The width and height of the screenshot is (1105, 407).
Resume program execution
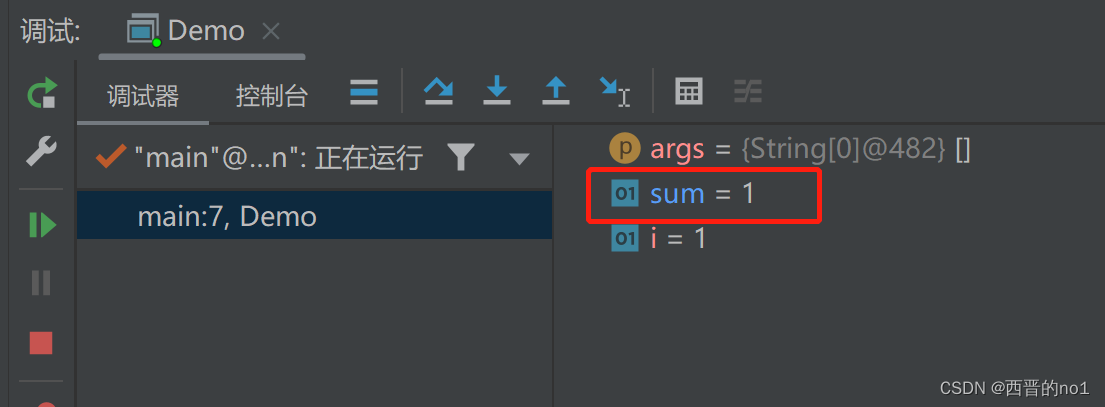(x=42, y=225)
